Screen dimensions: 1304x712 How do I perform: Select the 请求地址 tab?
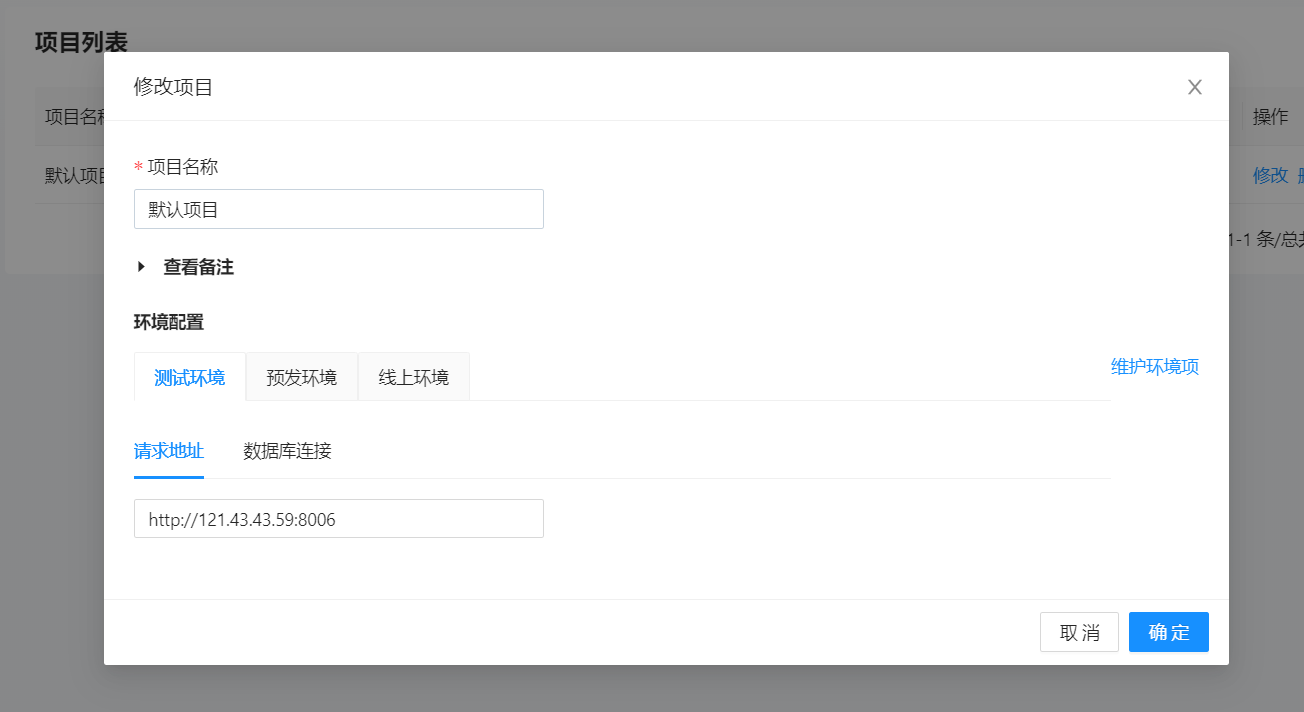pyautogui.click(x=168, y=451)
